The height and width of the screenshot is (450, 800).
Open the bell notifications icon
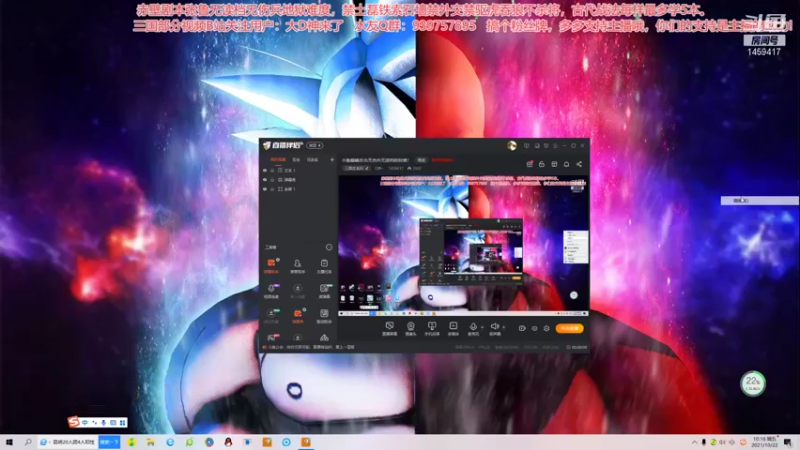(x=566, y=164)
